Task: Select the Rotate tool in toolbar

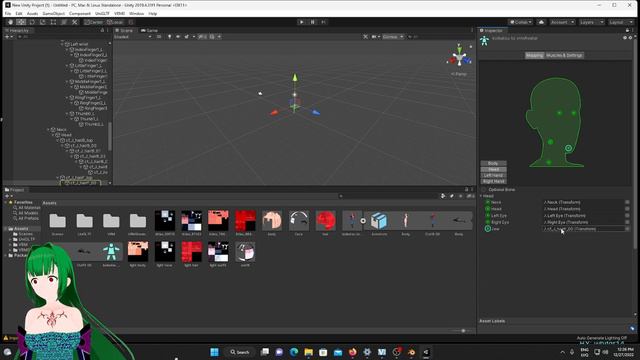Action: click(x=32, y=22)
